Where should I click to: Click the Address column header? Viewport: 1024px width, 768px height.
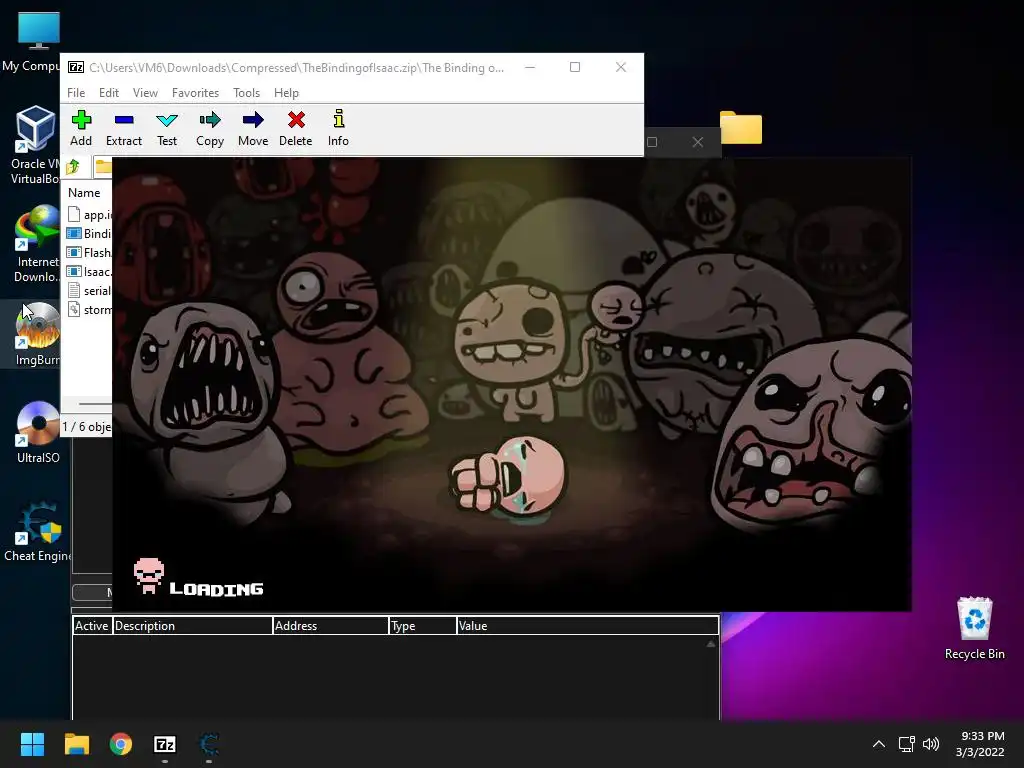click(330, 626)
